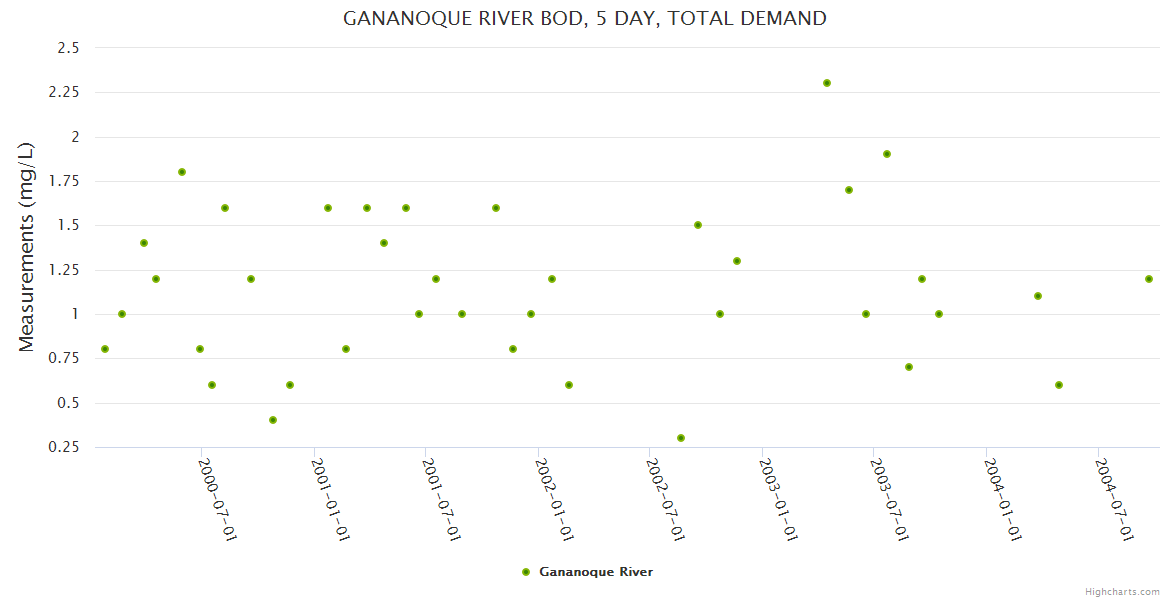Click the first data point at far left
The width and height of the screenshot is (1170, 600).
105,349
